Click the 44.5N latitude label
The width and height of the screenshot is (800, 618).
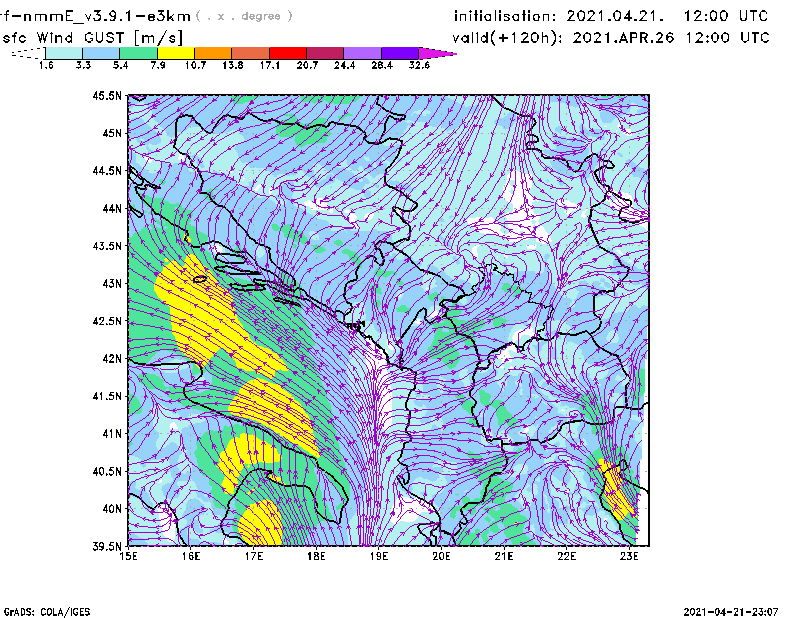pos(107,170)
